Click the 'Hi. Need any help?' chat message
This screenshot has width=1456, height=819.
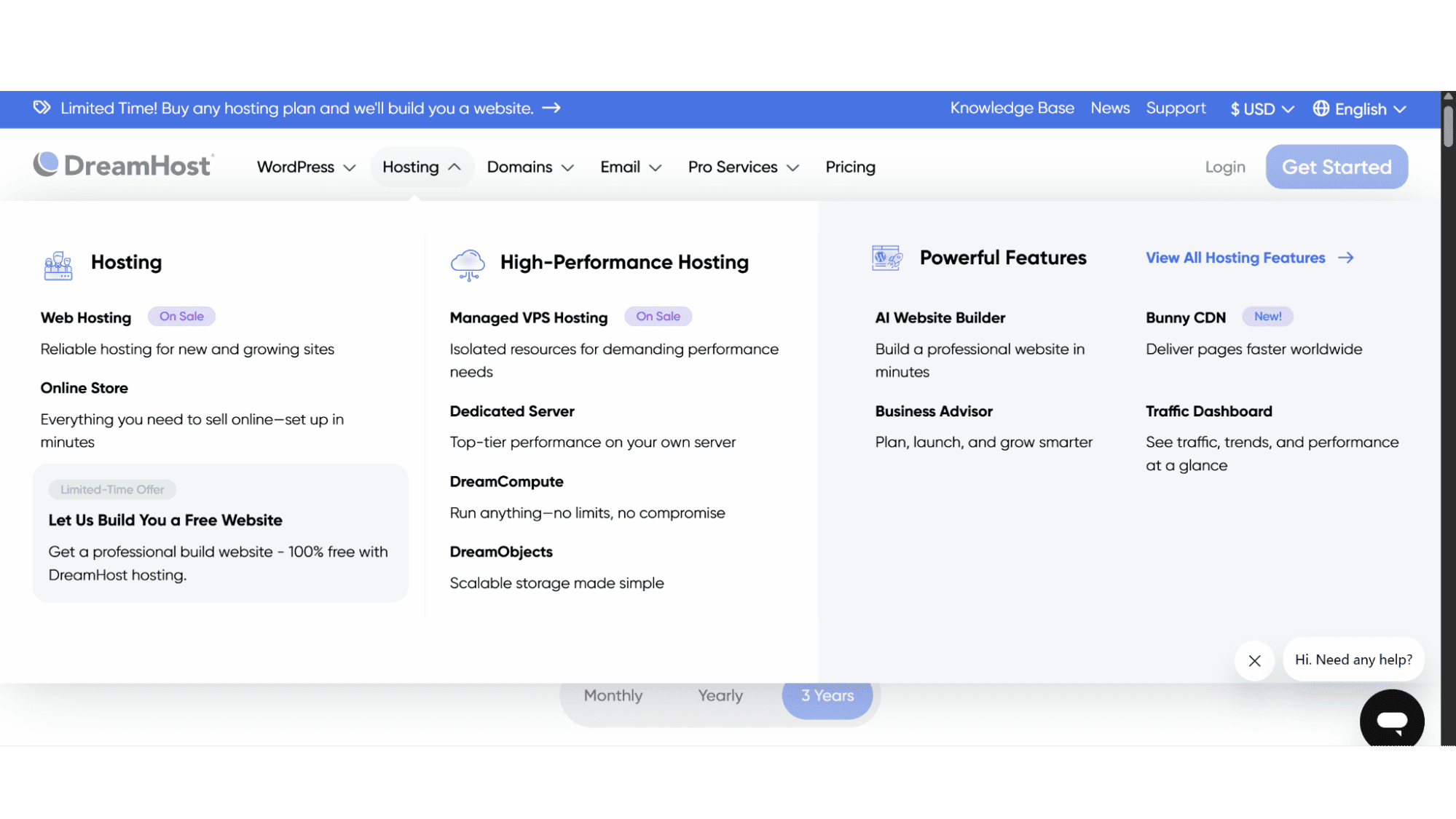point(1353,660)
